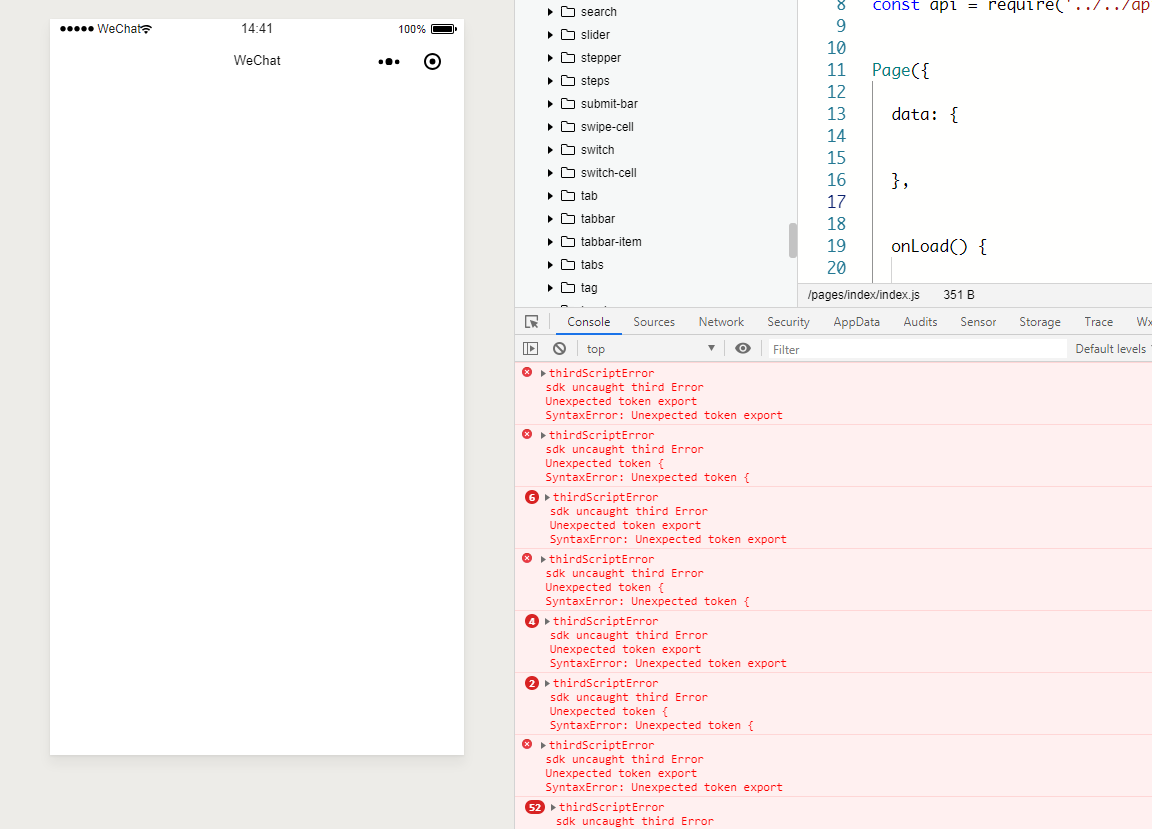Click the data: { code on line 13
This screenshot has height=829, width=1152.
[925, 115]
